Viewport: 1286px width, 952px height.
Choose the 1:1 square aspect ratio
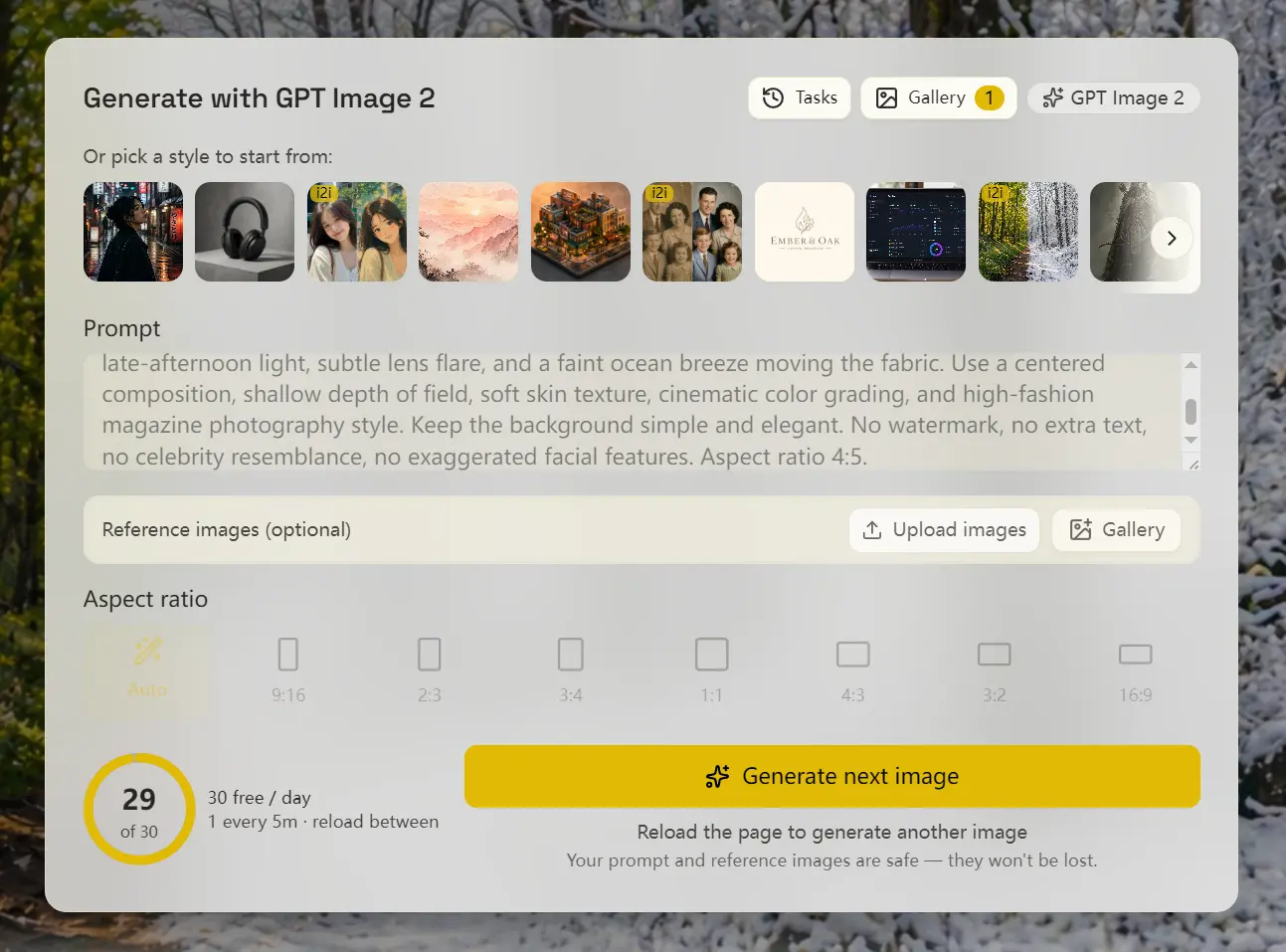coord(711,668)
